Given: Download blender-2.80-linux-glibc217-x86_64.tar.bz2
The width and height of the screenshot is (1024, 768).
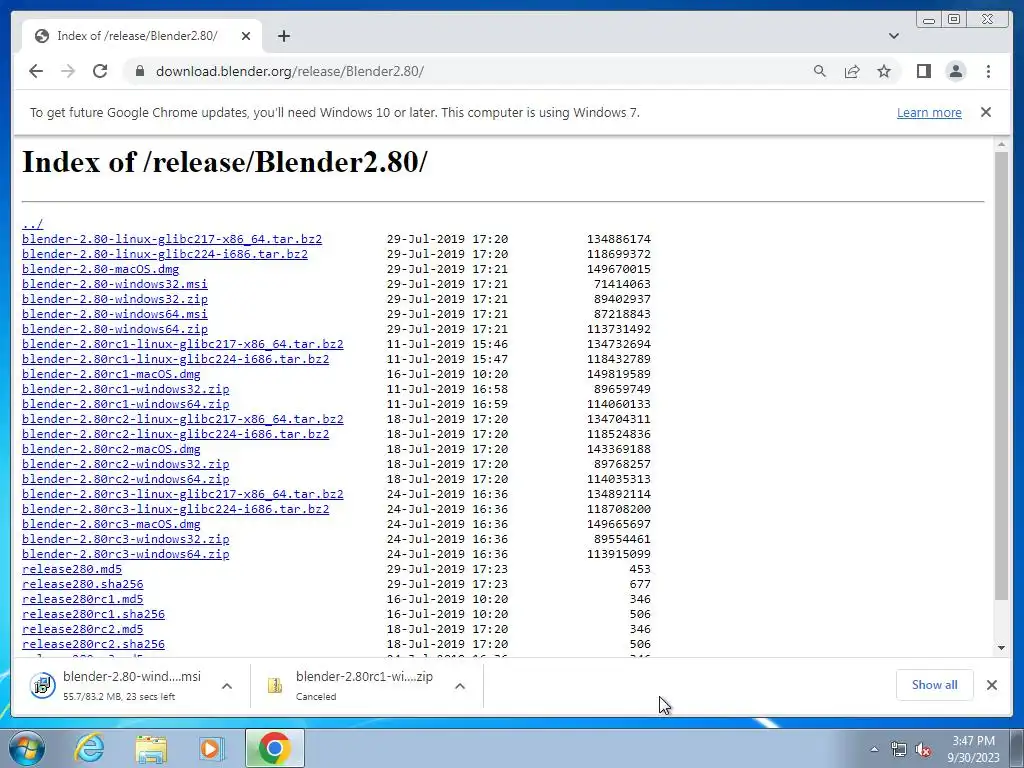Looking at the screenshot, I should pos(172,239).
